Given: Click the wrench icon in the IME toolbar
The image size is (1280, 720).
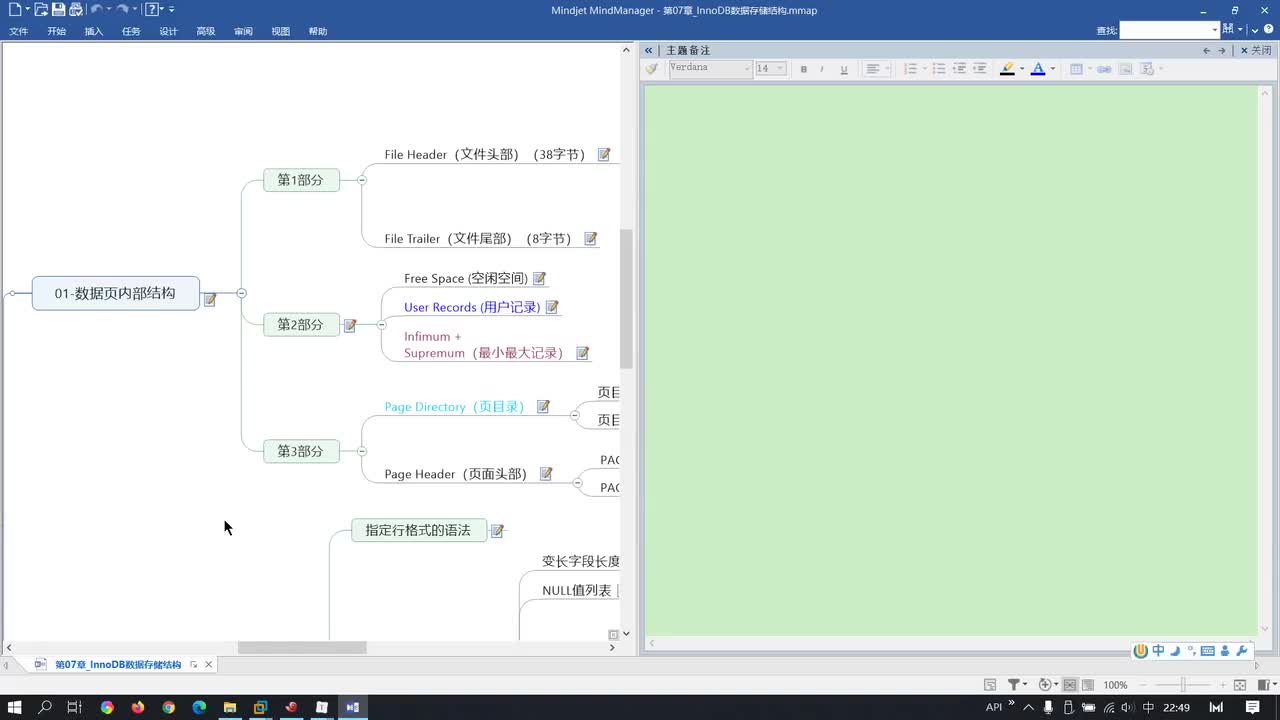Looking at the screenshot, I should (1242, 651).
